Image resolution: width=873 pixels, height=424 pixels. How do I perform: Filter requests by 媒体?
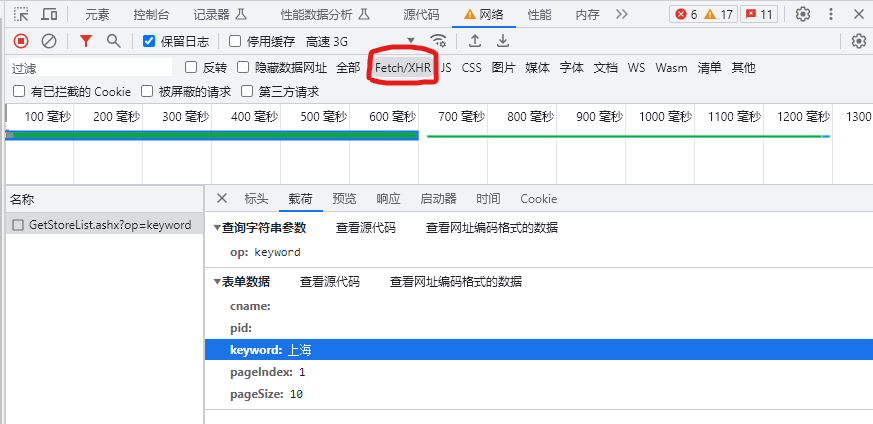pyautogui.click(x=537, y=68)
